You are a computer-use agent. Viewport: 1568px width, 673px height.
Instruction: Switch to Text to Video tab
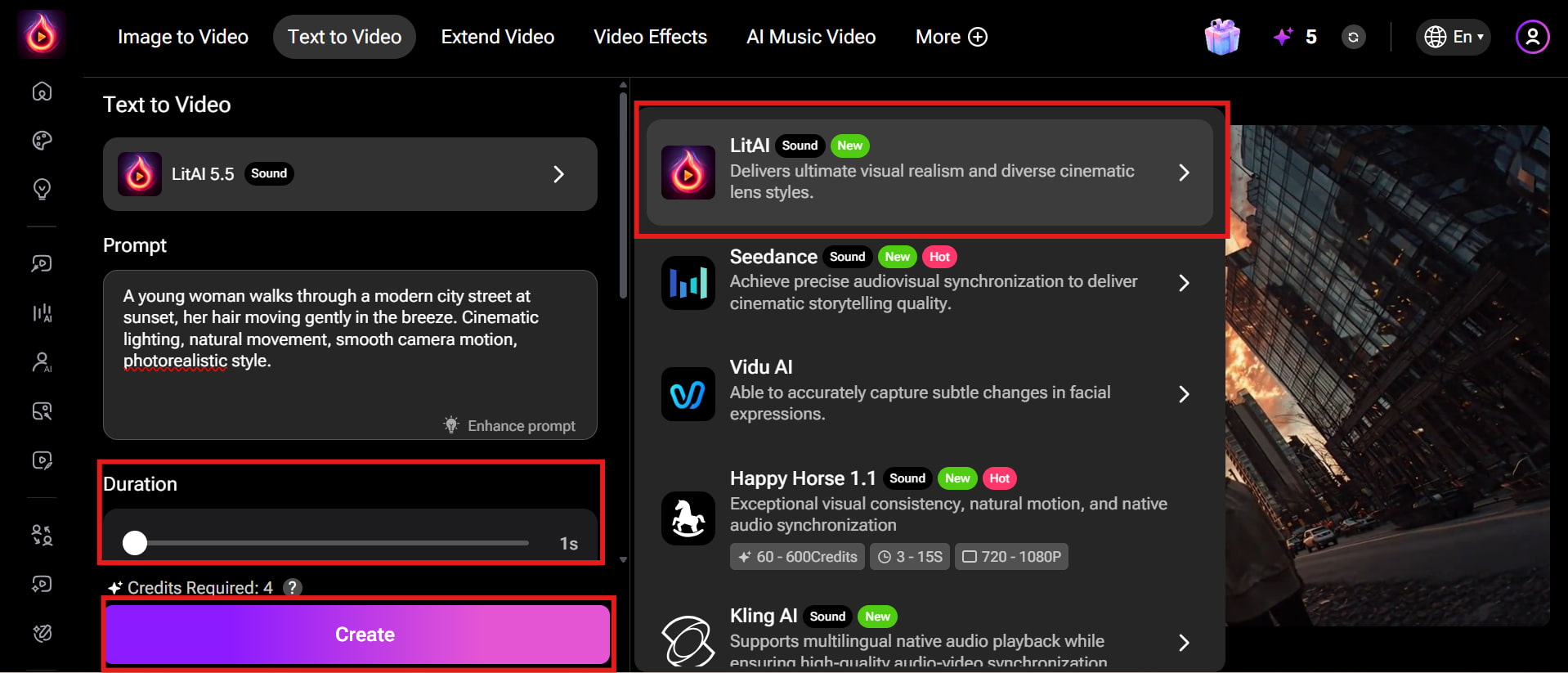344,37
